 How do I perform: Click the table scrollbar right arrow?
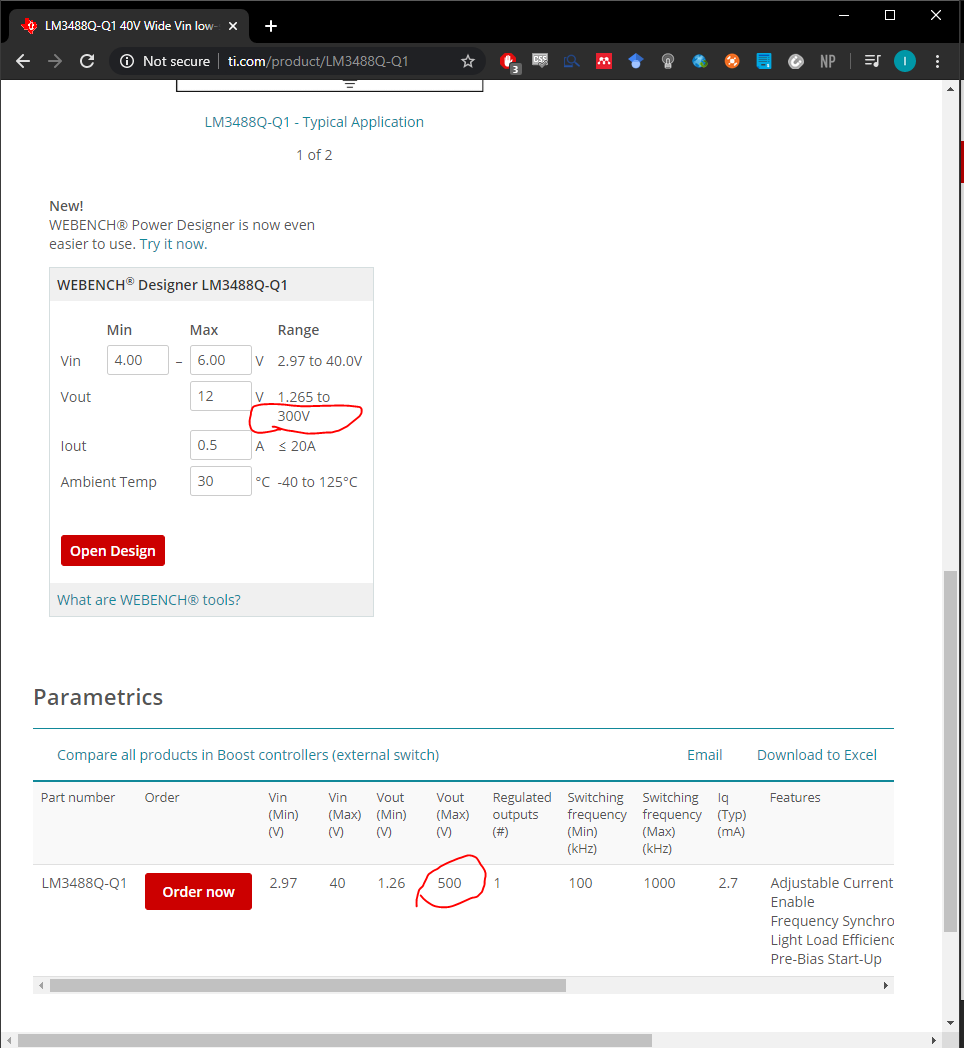[886, 986]
